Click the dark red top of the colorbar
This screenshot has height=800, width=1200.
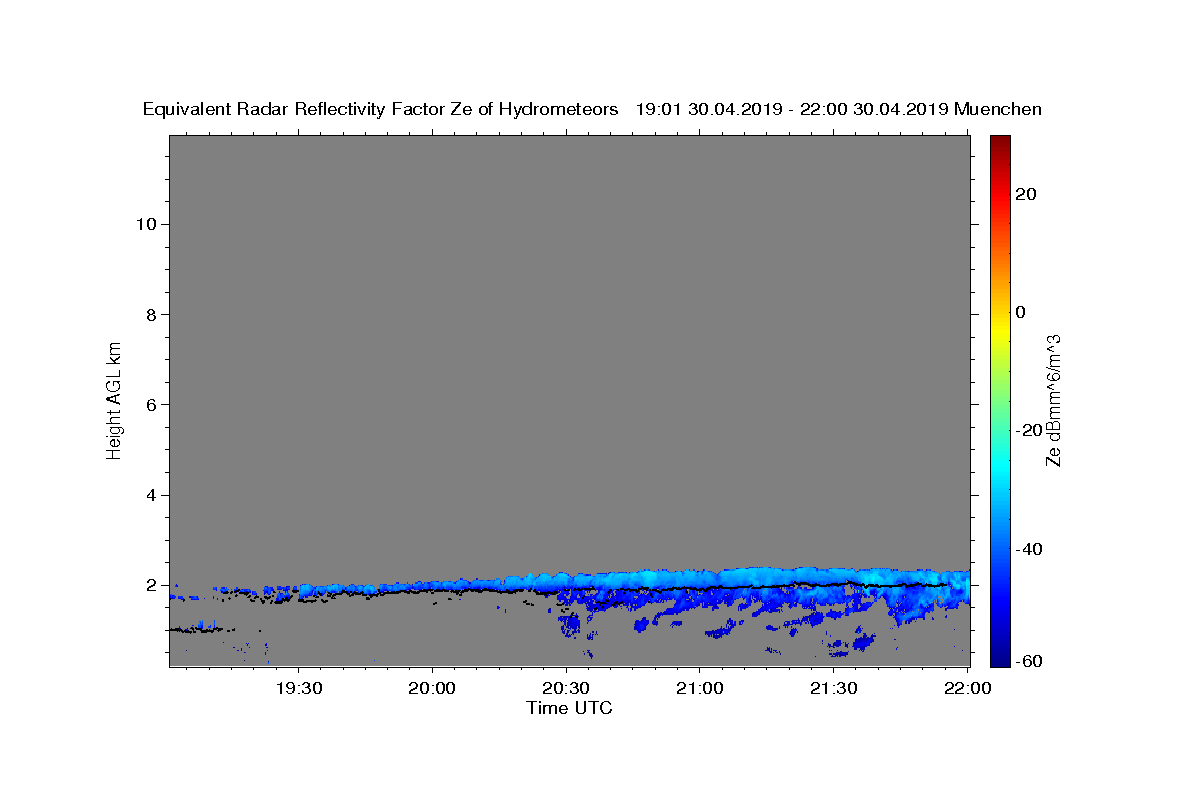pos(999,143)
